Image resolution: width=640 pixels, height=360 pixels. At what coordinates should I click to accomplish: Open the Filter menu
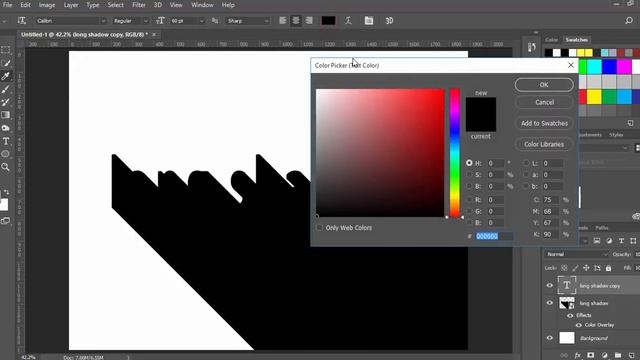tap(139, 5)
